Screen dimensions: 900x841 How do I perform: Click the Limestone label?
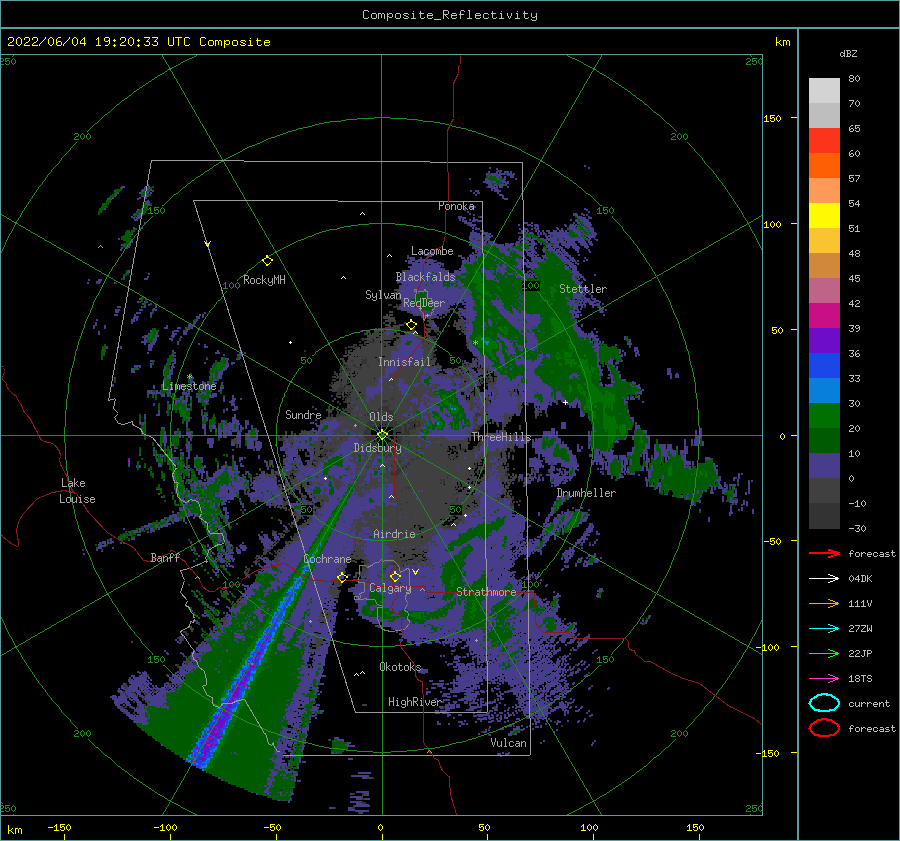click(189, 386)
